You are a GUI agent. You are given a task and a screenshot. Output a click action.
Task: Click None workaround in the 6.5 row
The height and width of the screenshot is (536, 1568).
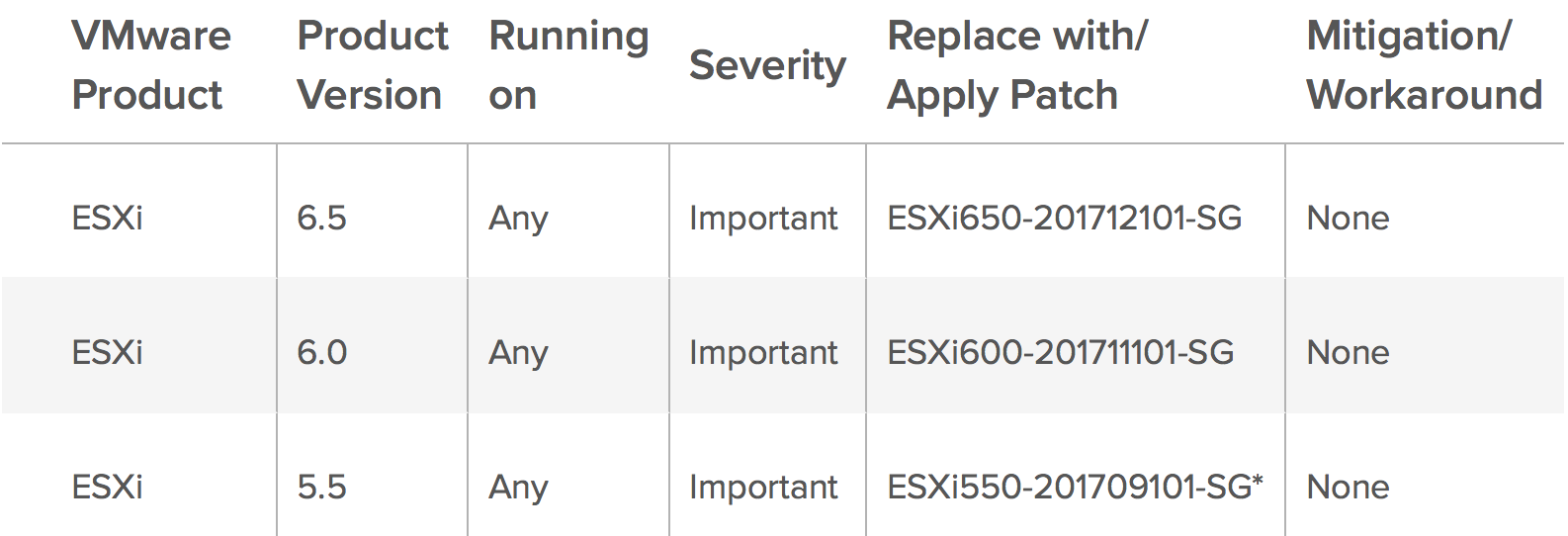1348,218
